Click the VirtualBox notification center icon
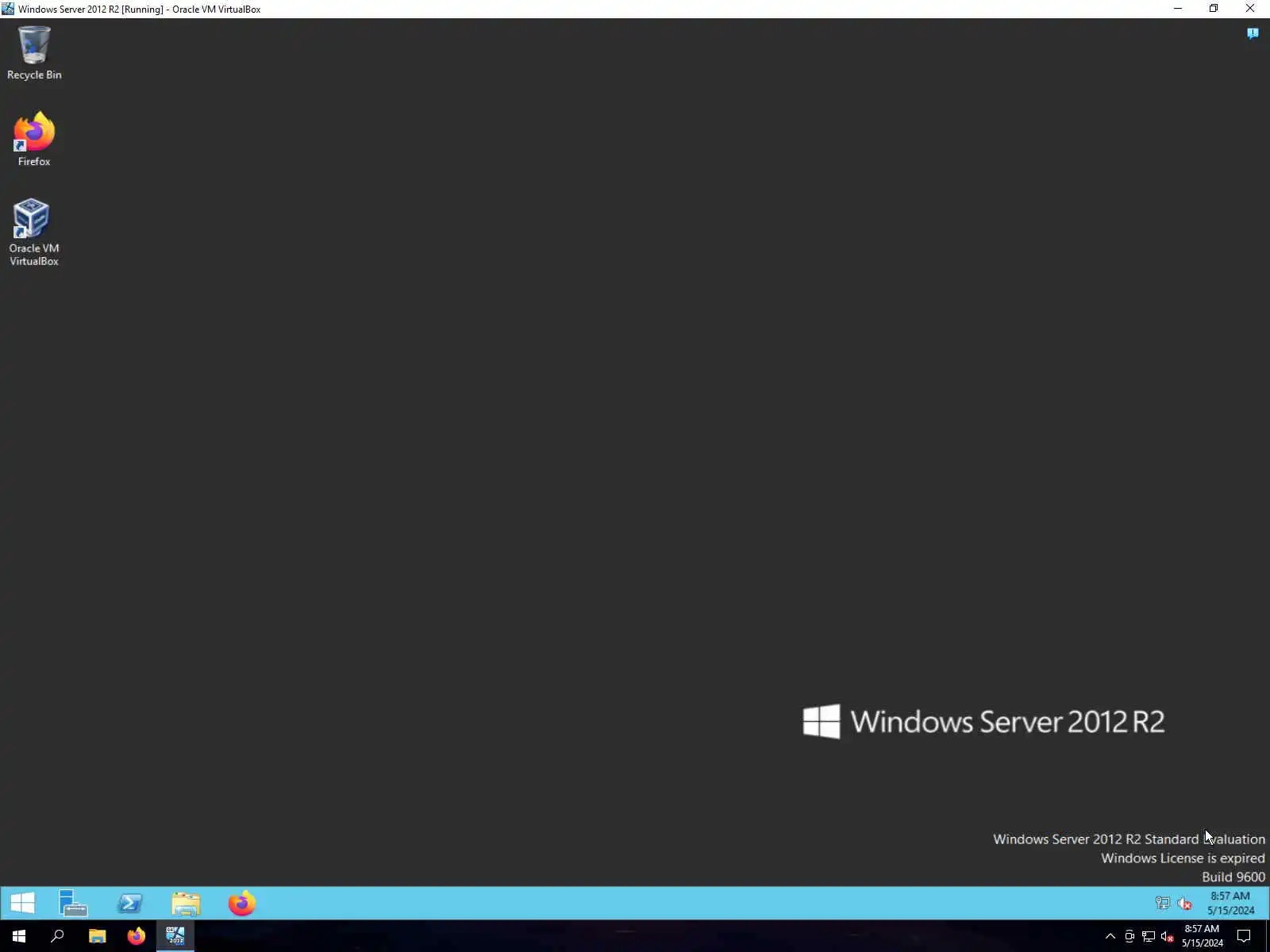 coord(1253,33)
